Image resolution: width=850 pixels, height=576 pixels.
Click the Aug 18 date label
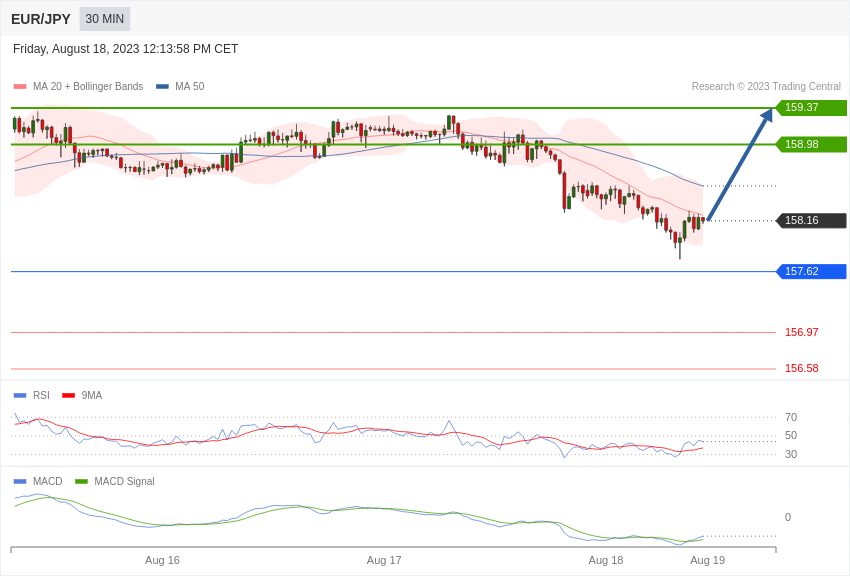point(606,560)
